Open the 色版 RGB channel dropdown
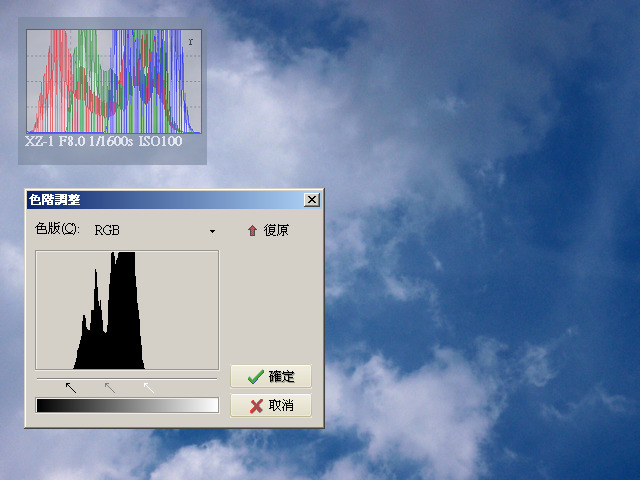The width and height of the screenshot is (640, 480). (155, 231)
